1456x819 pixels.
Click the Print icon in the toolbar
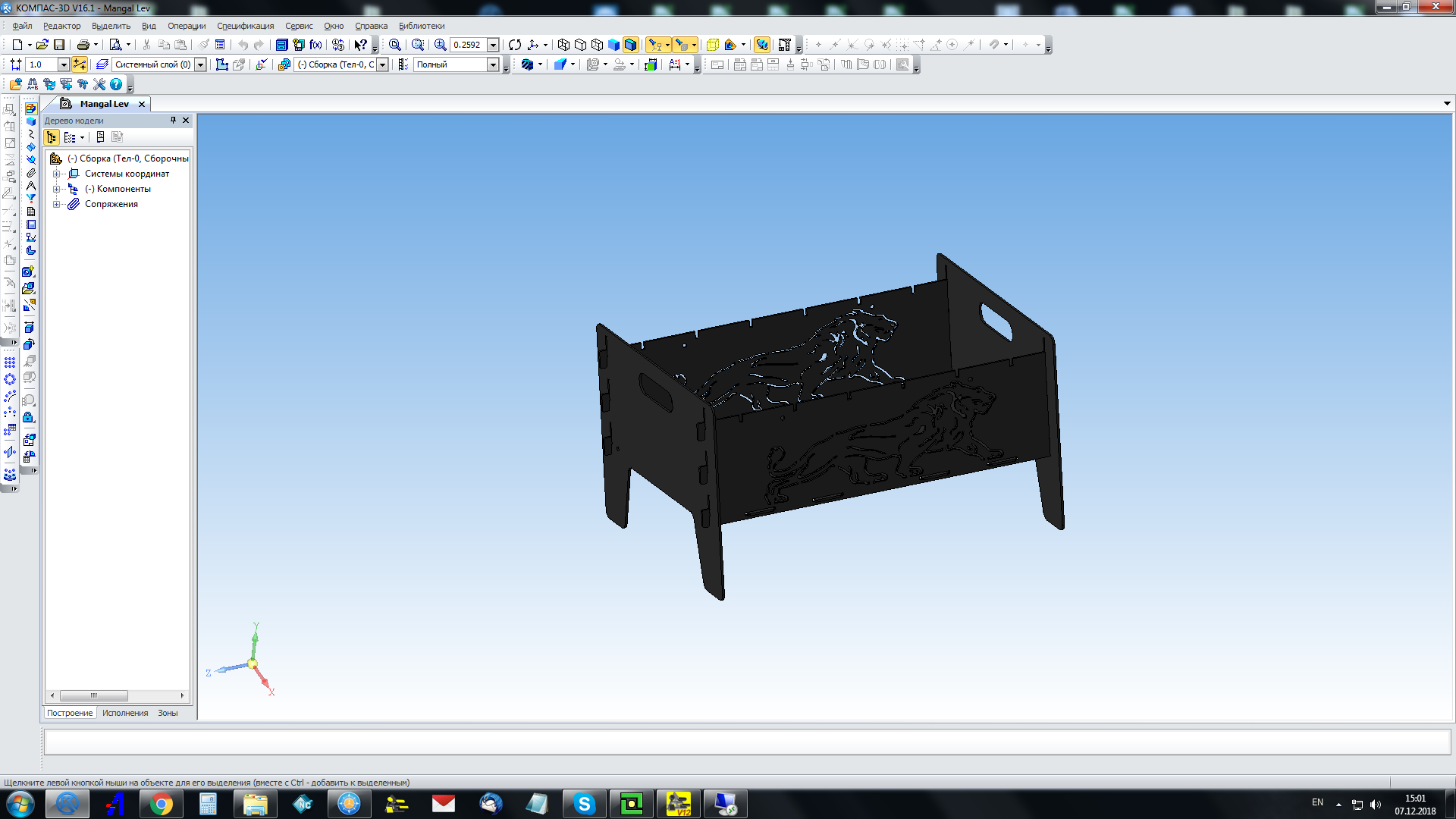[83, 45]
